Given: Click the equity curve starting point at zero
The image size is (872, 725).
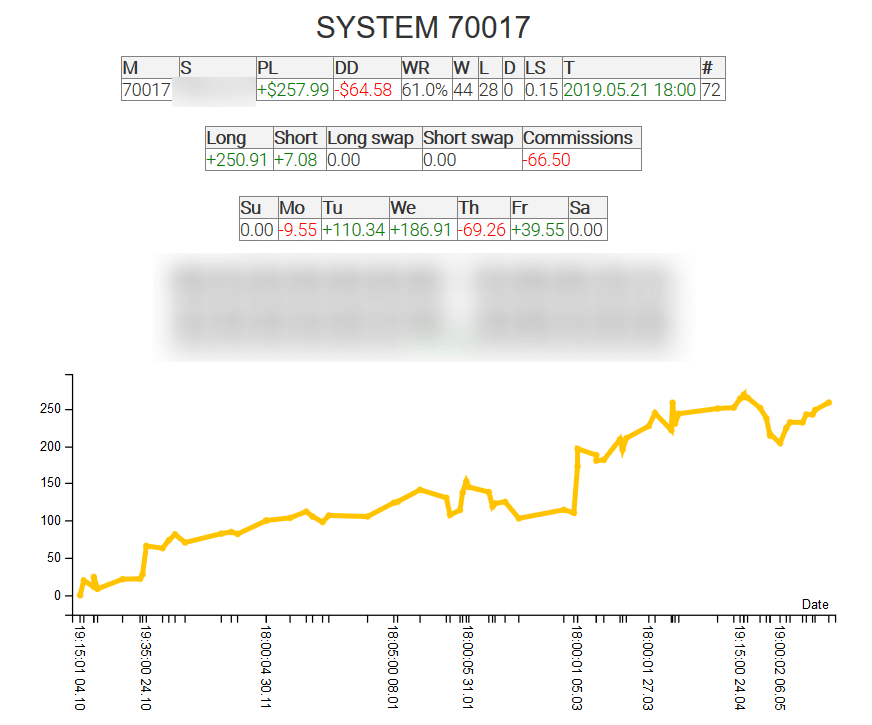Looking at the screenshot, I should tap(80, 595).
